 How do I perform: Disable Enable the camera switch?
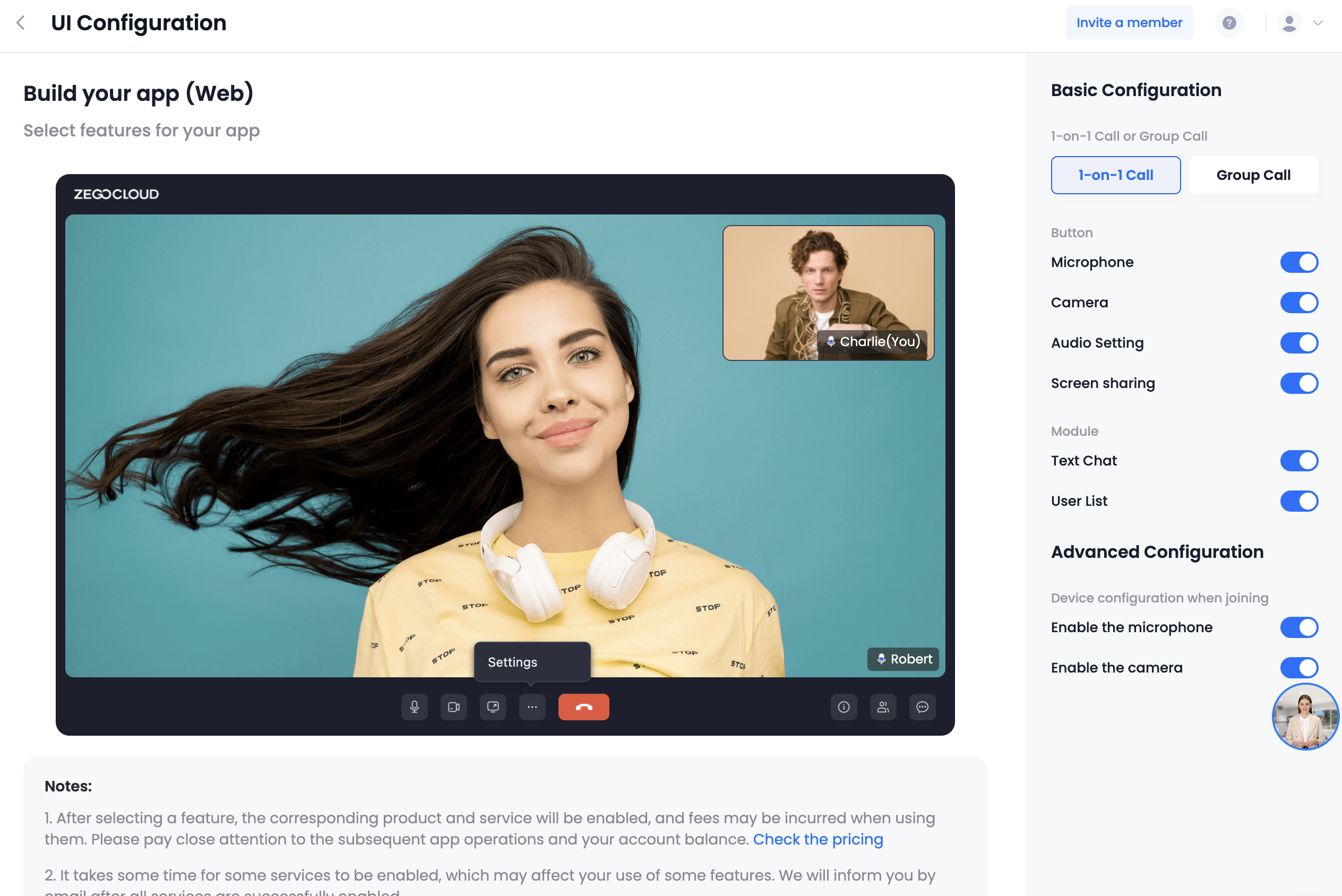pos(1298,667)
